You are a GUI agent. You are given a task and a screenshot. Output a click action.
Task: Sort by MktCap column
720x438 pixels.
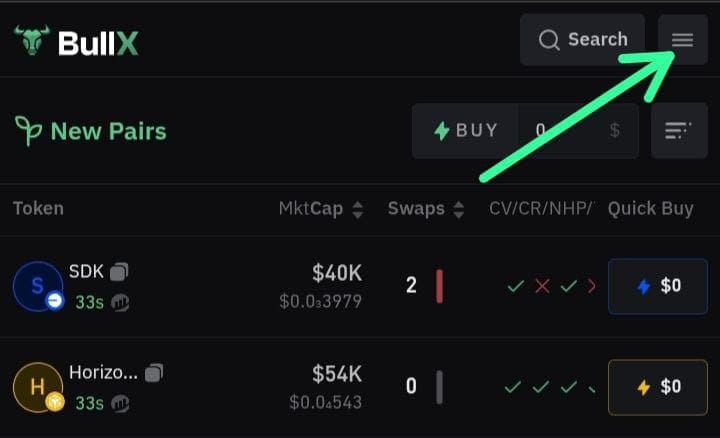tap(320, 209)
